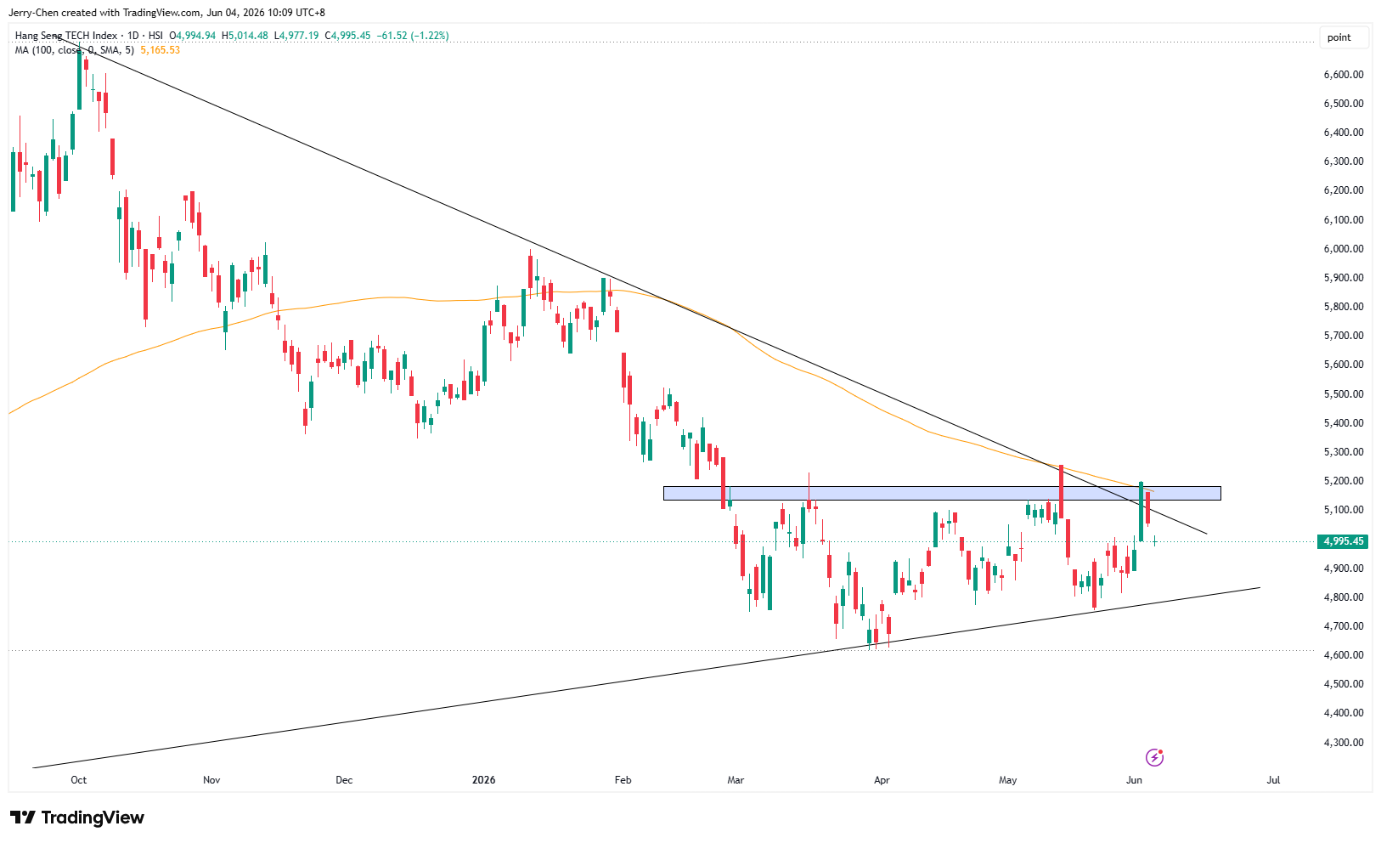1381x843 pixels.
Task: Click the current price tag 4,995.45
Action: (x=1344, y=541)
